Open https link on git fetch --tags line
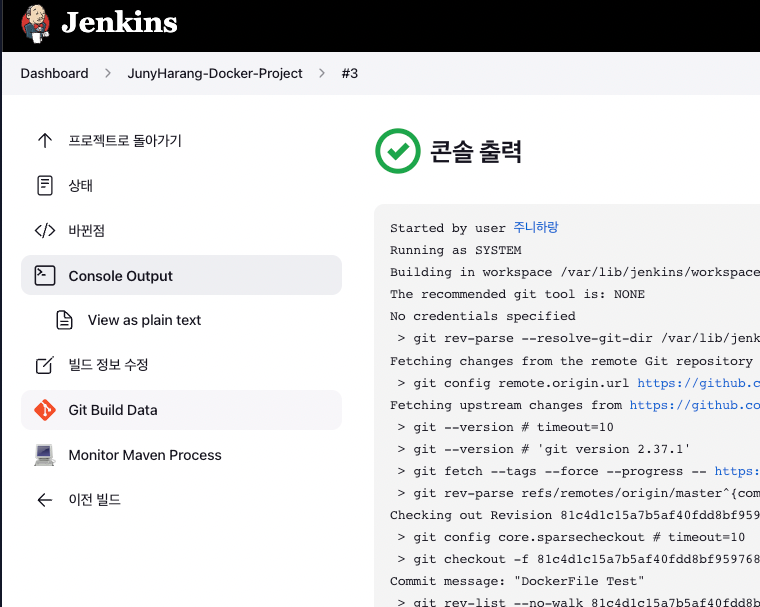This screenshot has height=607, width=760. coord(737,471)
